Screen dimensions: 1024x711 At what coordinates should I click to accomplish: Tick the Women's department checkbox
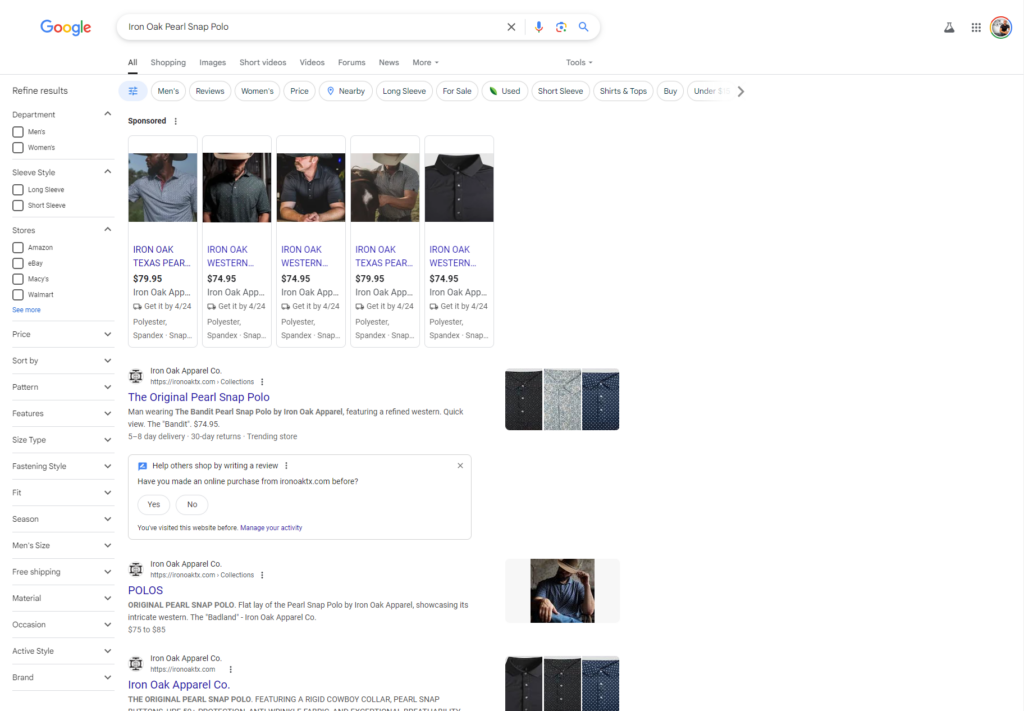pyautogui.click(x=18, y=148)
